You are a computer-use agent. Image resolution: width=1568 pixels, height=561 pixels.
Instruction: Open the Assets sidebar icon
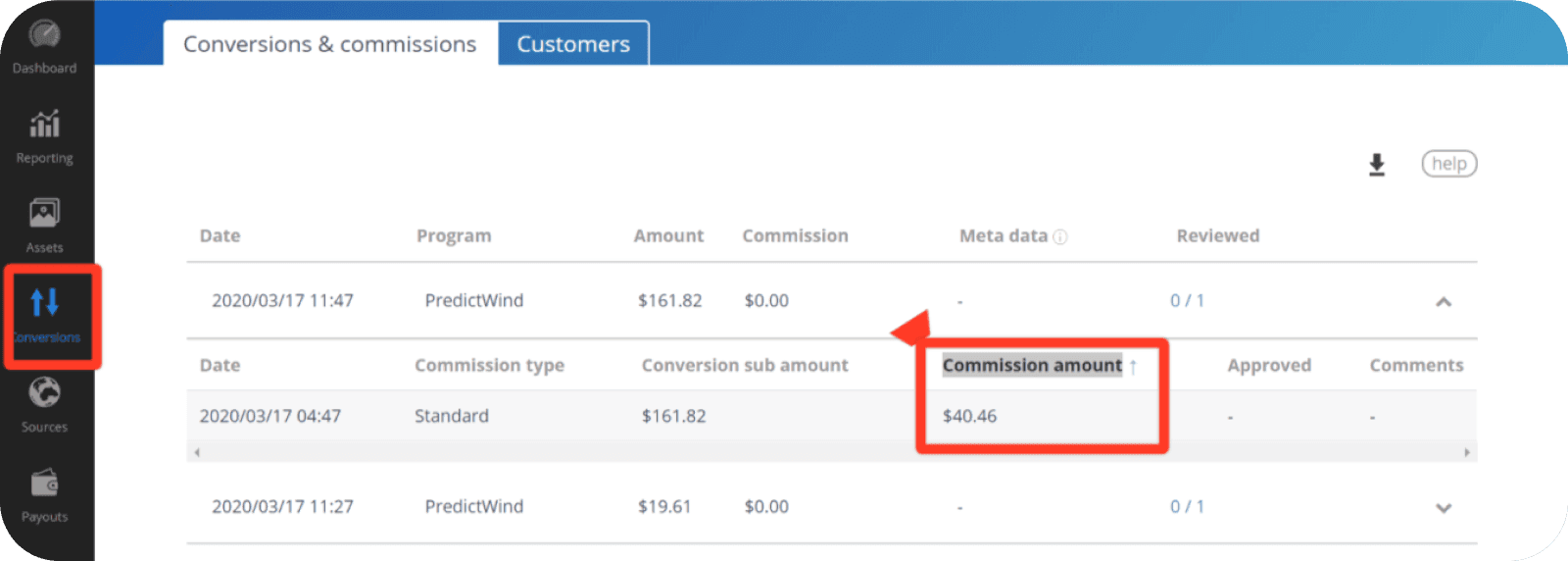point(44,215)
